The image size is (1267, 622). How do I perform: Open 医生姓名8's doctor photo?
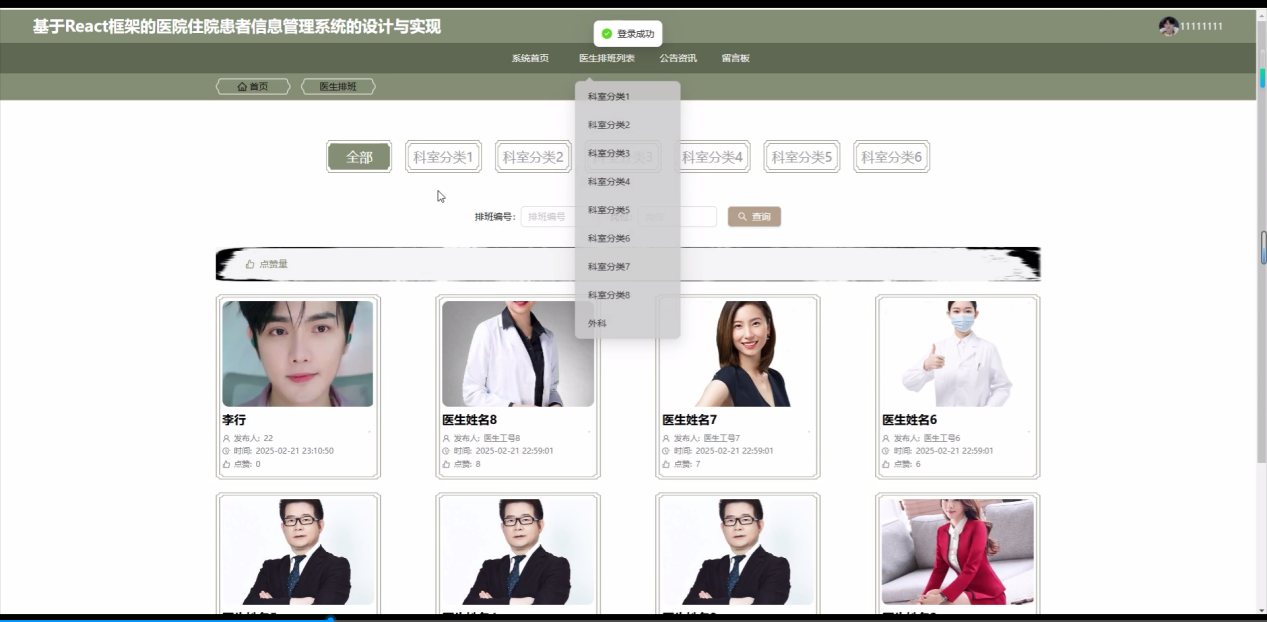tap(518, 354)
